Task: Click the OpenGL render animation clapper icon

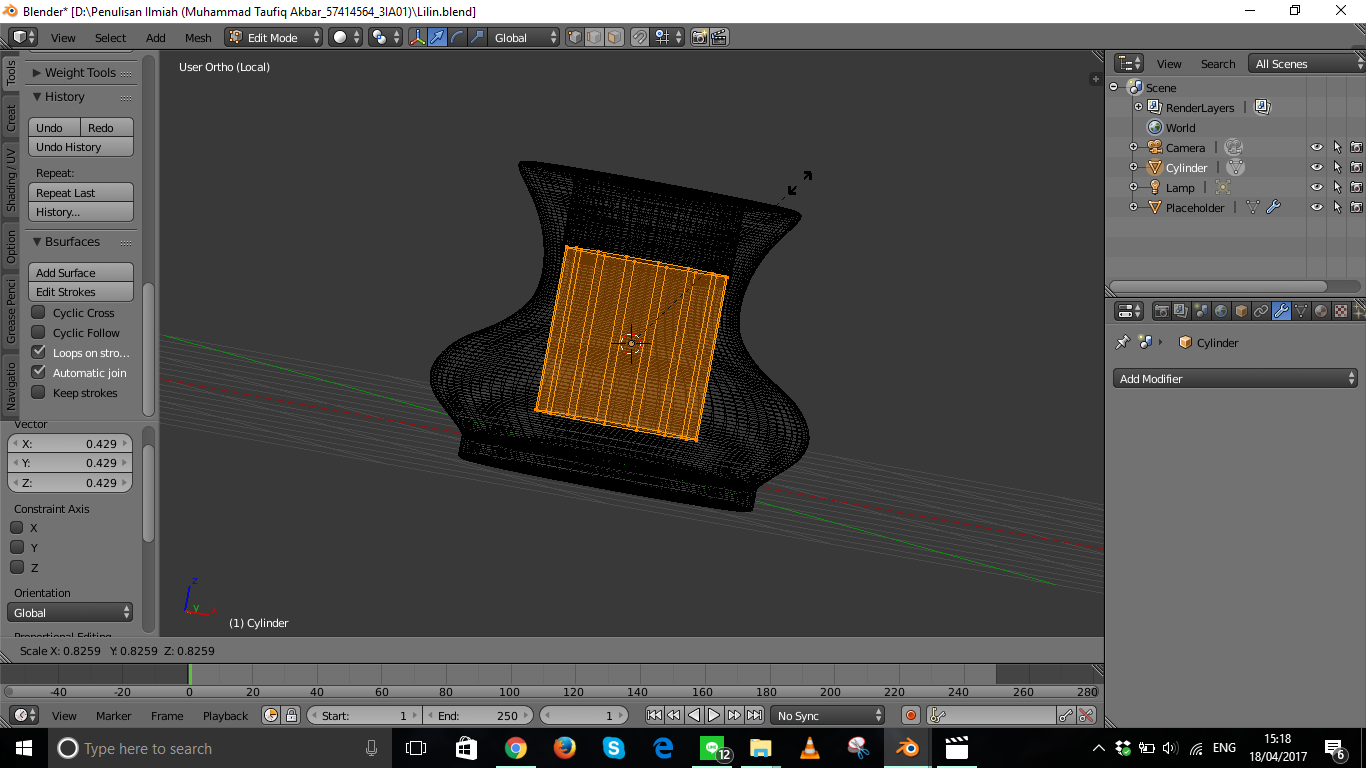Action: pos(719,37)
